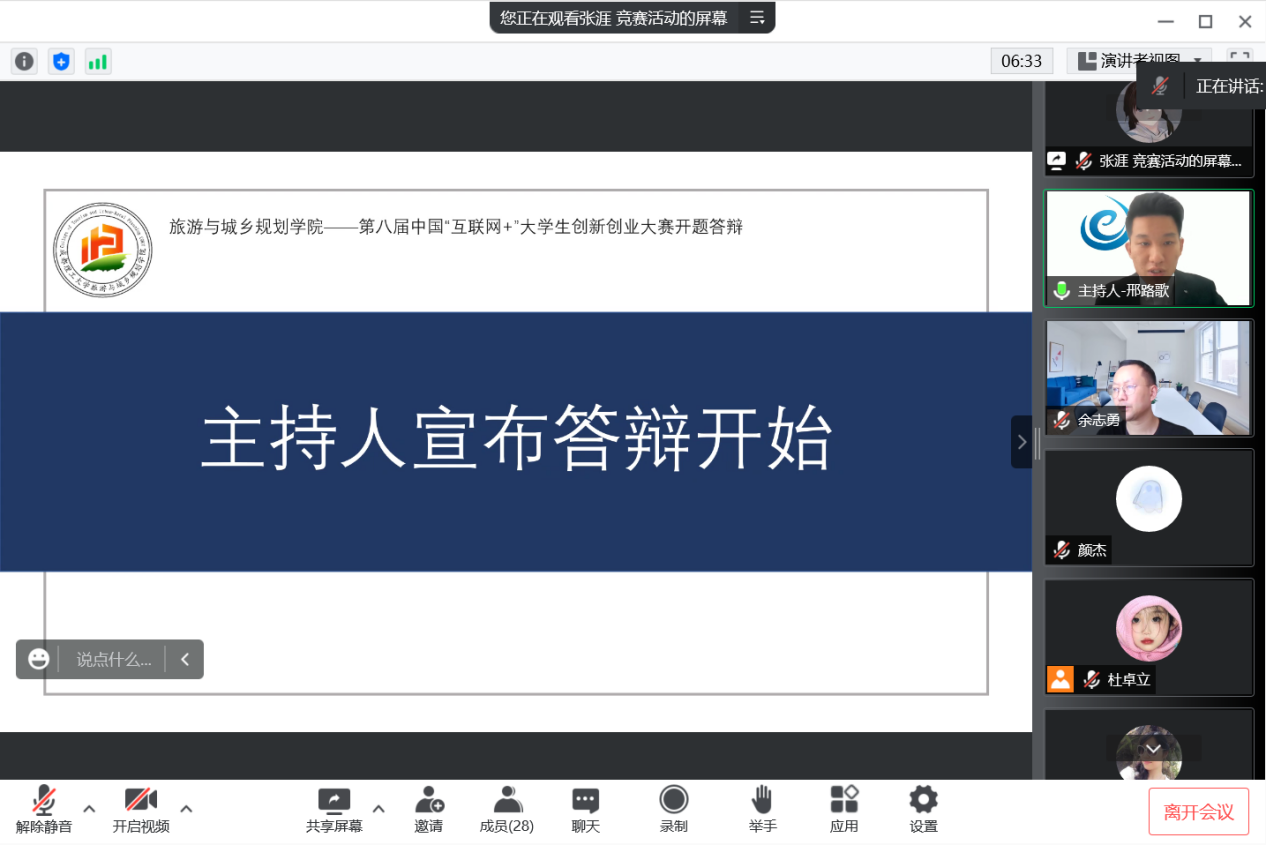Viewport: 1266px width, 845px height.
Task: Open the emoji smiley in the chat bar
Action: 39,659
